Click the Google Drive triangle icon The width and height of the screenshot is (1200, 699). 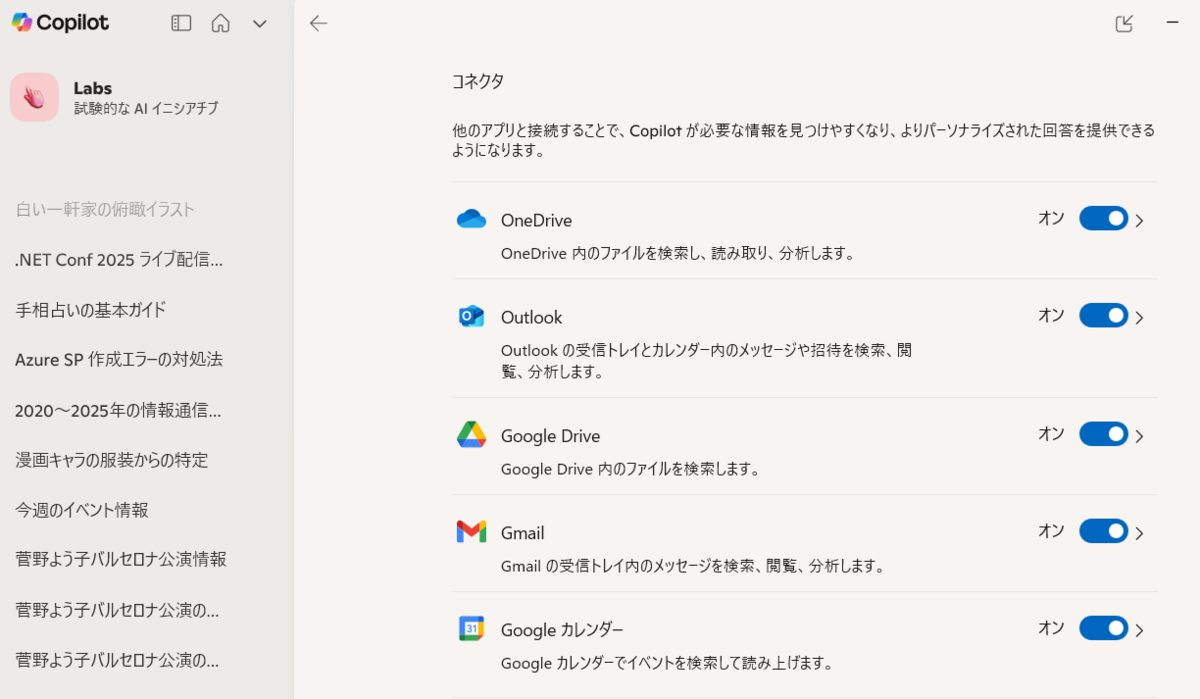pos(471,434)
